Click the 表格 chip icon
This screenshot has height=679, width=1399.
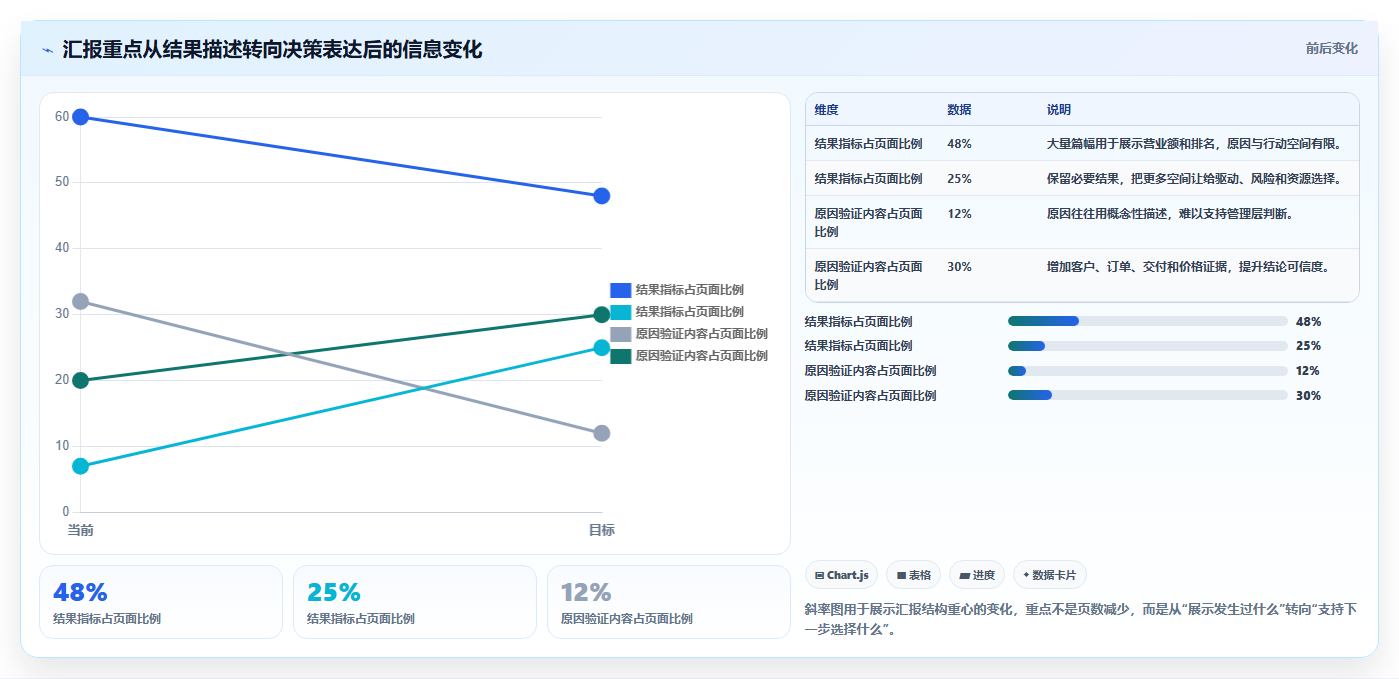[x=901, y=575]
